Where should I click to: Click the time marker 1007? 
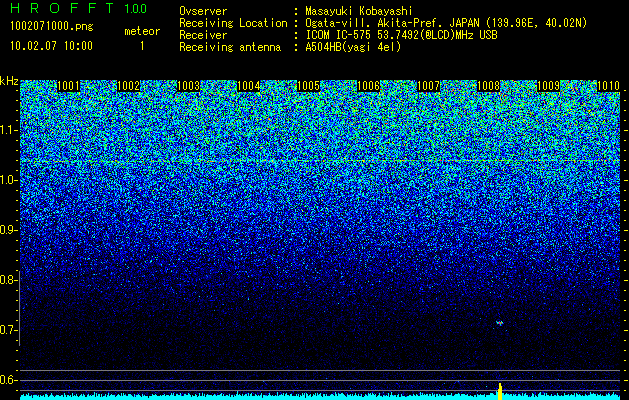[x=428, y=86]
